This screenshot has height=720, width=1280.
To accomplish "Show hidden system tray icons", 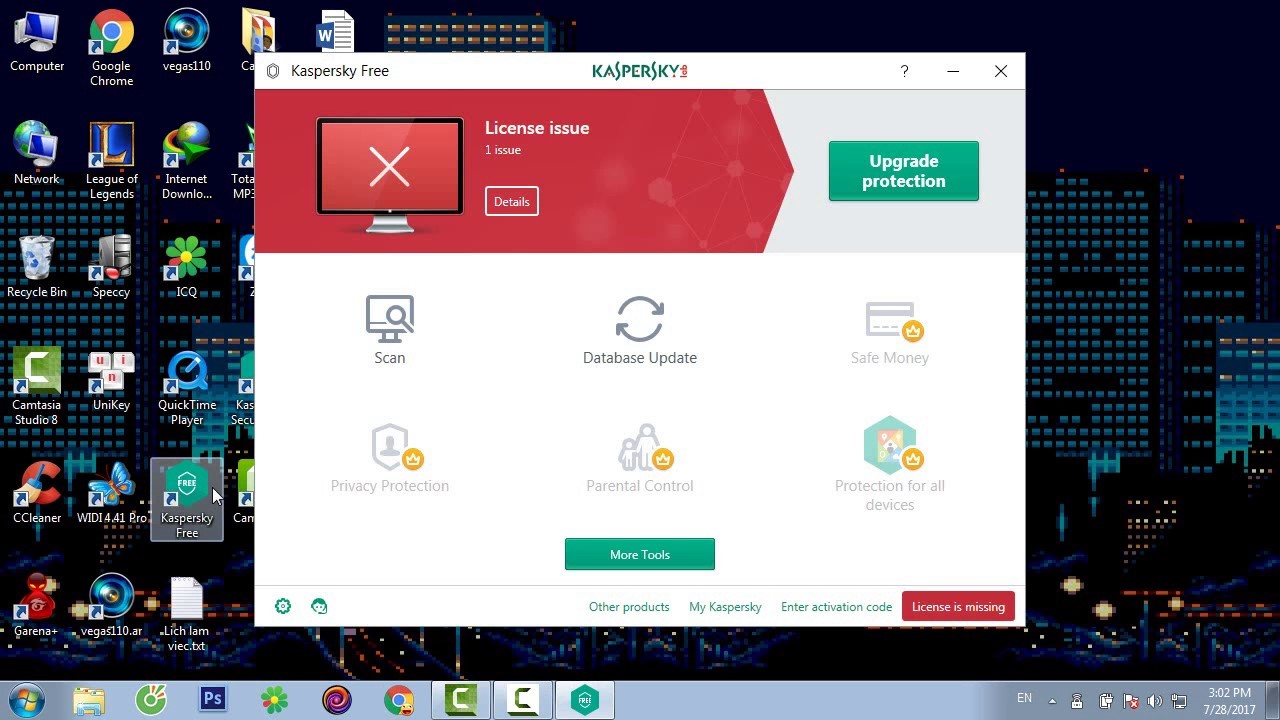I will point(1052,700).
